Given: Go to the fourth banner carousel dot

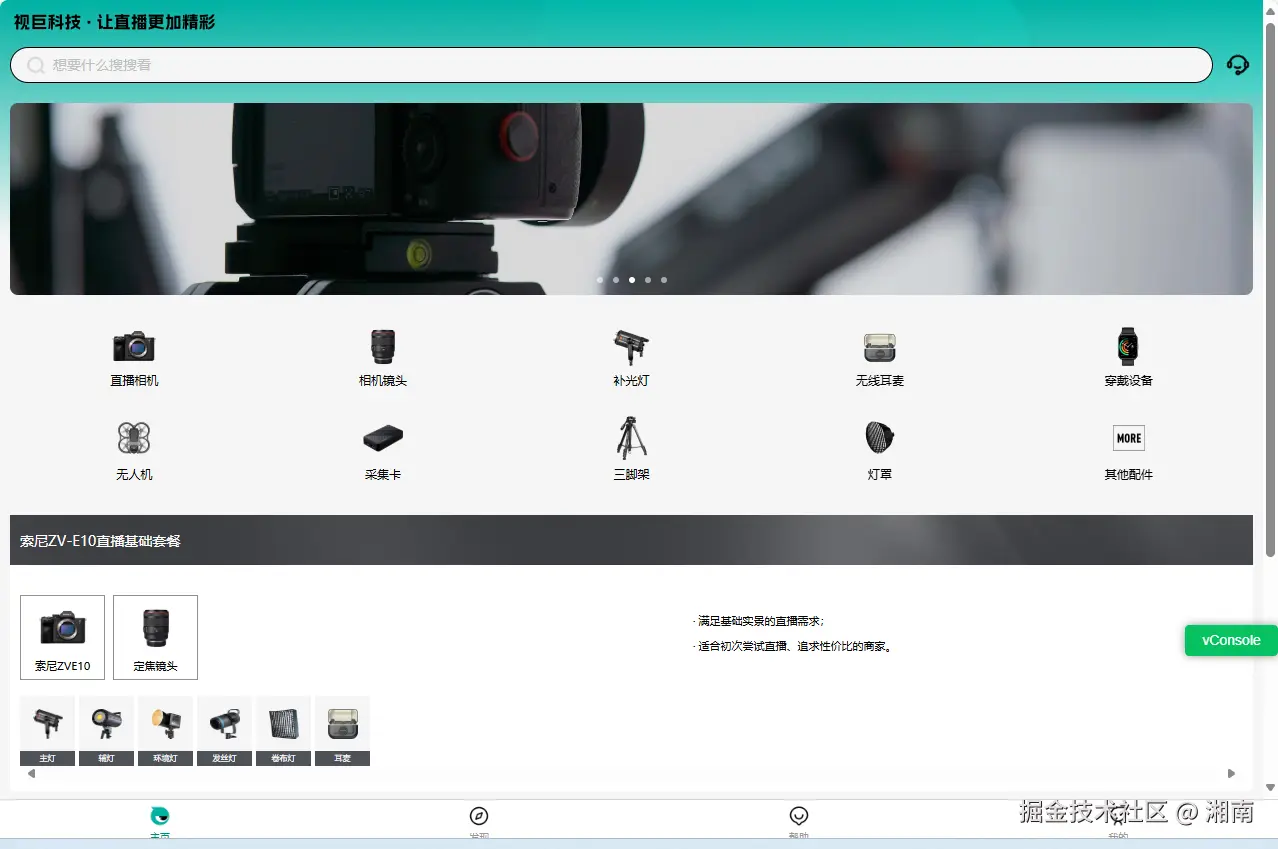Looking at the screenshot, I should (x=648, y=280).
